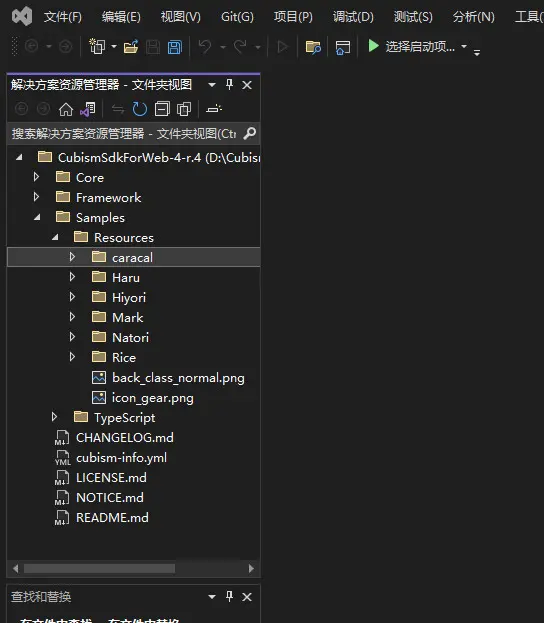Click the collapse all icon
The width and height of the screenshot is (544, 623).
coord(162,109)
